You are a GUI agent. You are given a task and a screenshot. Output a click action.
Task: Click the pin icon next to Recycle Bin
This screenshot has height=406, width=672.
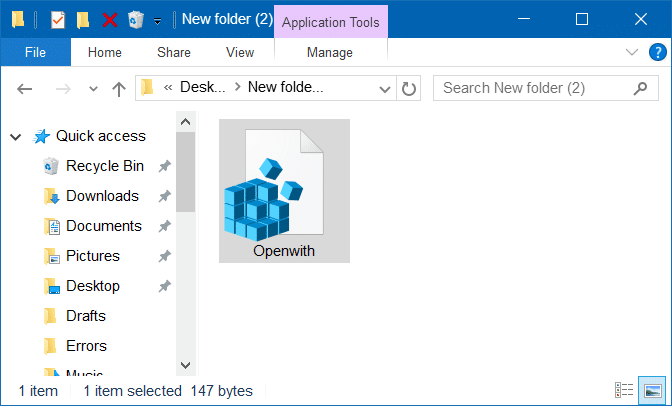165,166
